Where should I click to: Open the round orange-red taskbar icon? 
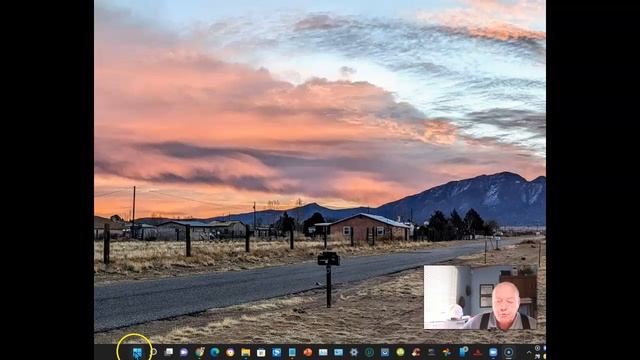(308, 352)
